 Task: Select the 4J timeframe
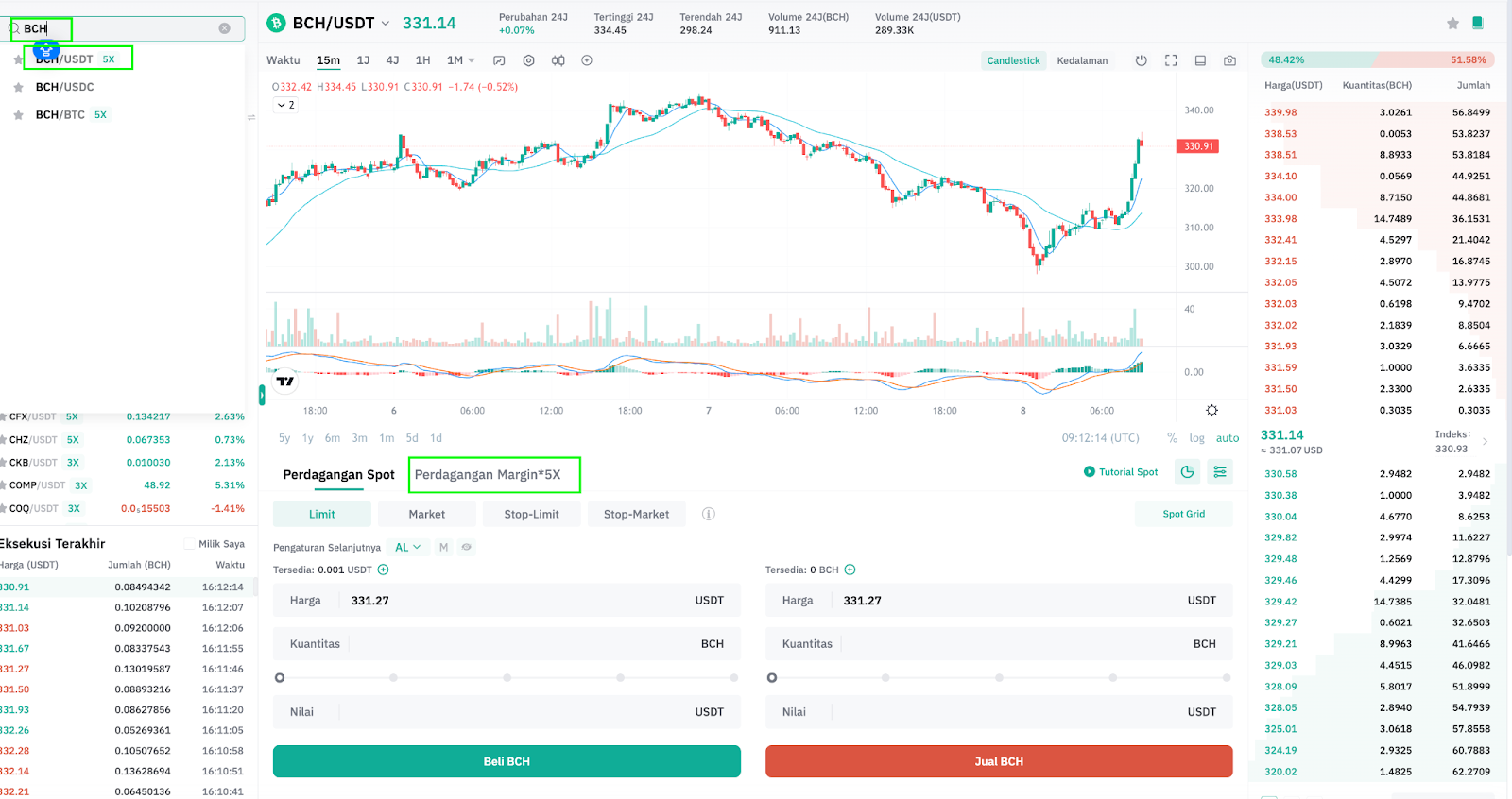(392, 60)
